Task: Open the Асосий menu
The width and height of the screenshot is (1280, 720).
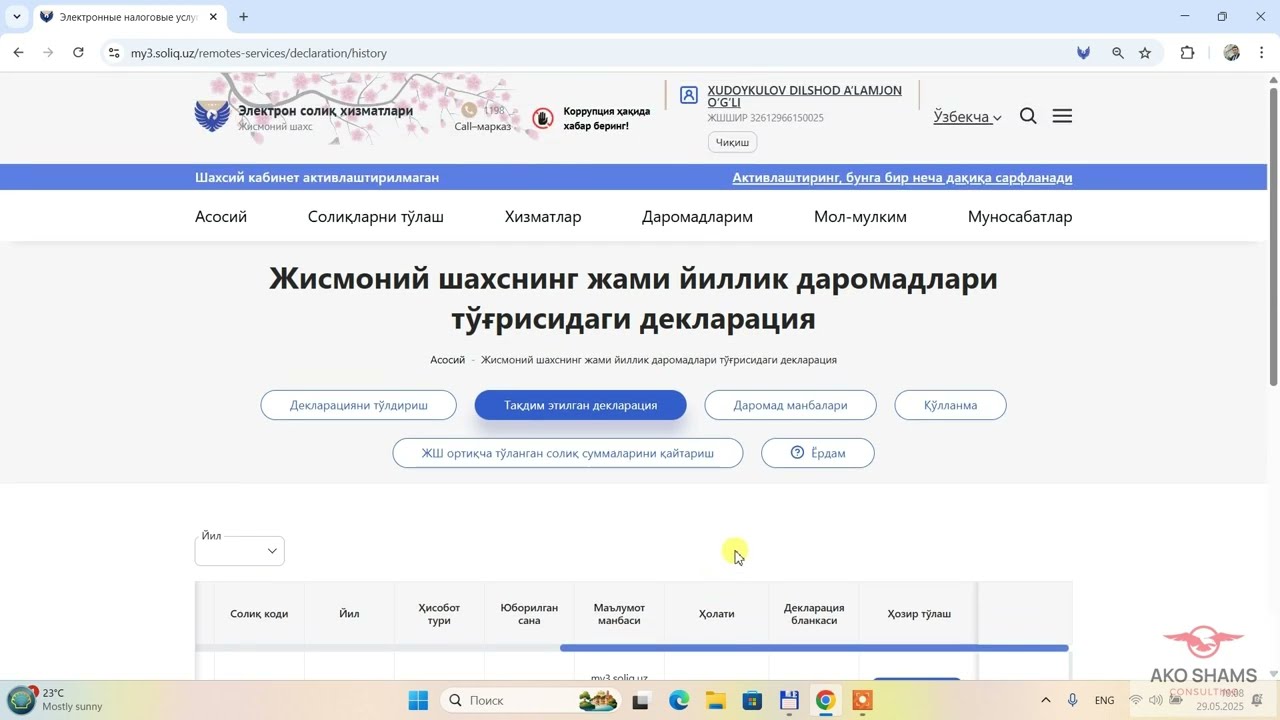Action: click(x=221, y=217)
